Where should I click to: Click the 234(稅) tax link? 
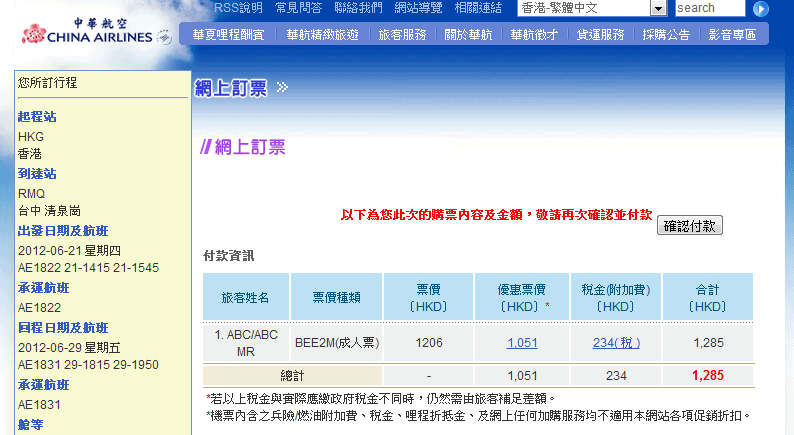(616, 343)
